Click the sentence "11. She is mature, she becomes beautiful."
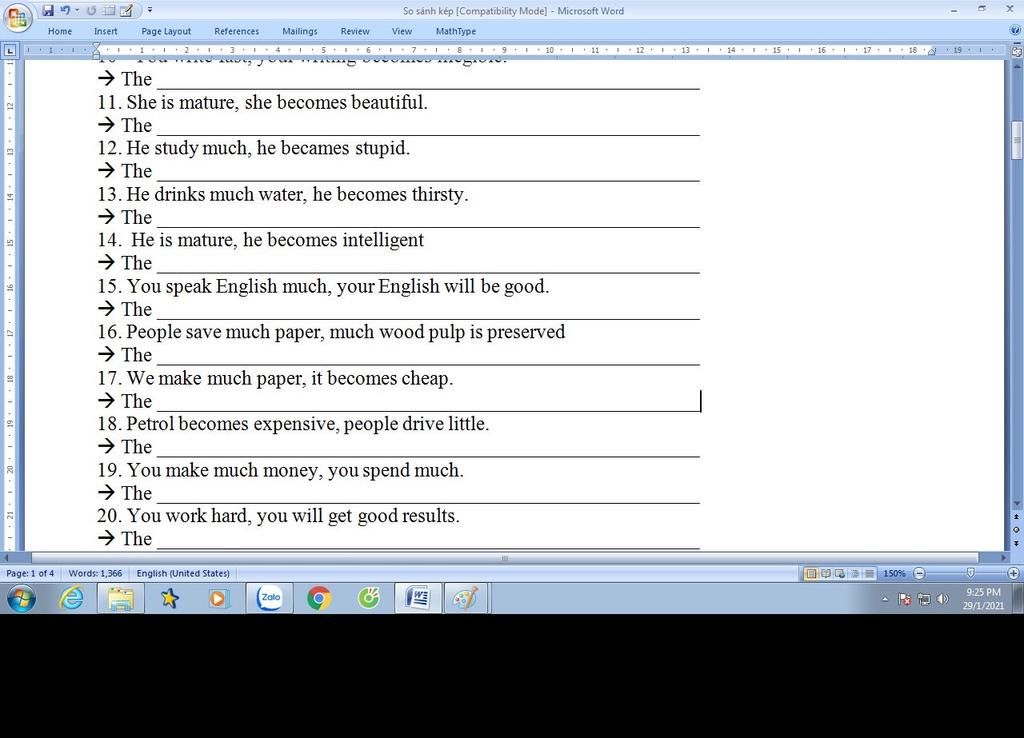The height and width of the screenshot is (738, 1024). point(263,103)
